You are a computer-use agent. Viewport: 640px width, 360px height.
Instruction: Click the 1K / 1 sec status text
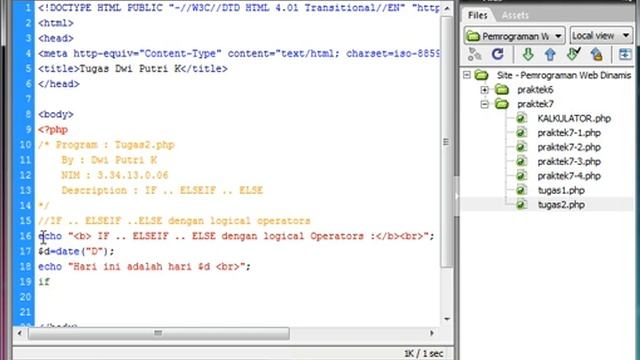coord(424,353)
